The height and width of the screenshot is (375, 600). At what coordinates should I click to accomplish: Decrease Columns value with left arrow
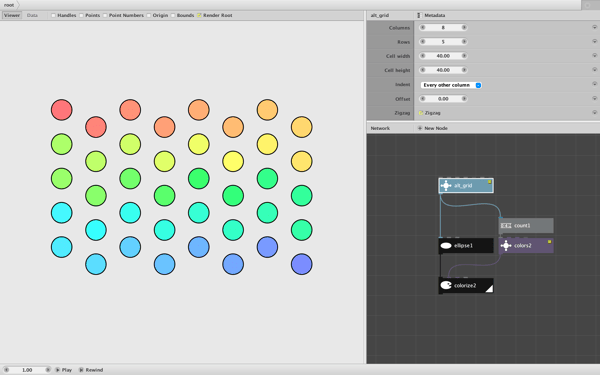[x=423, y=28]
